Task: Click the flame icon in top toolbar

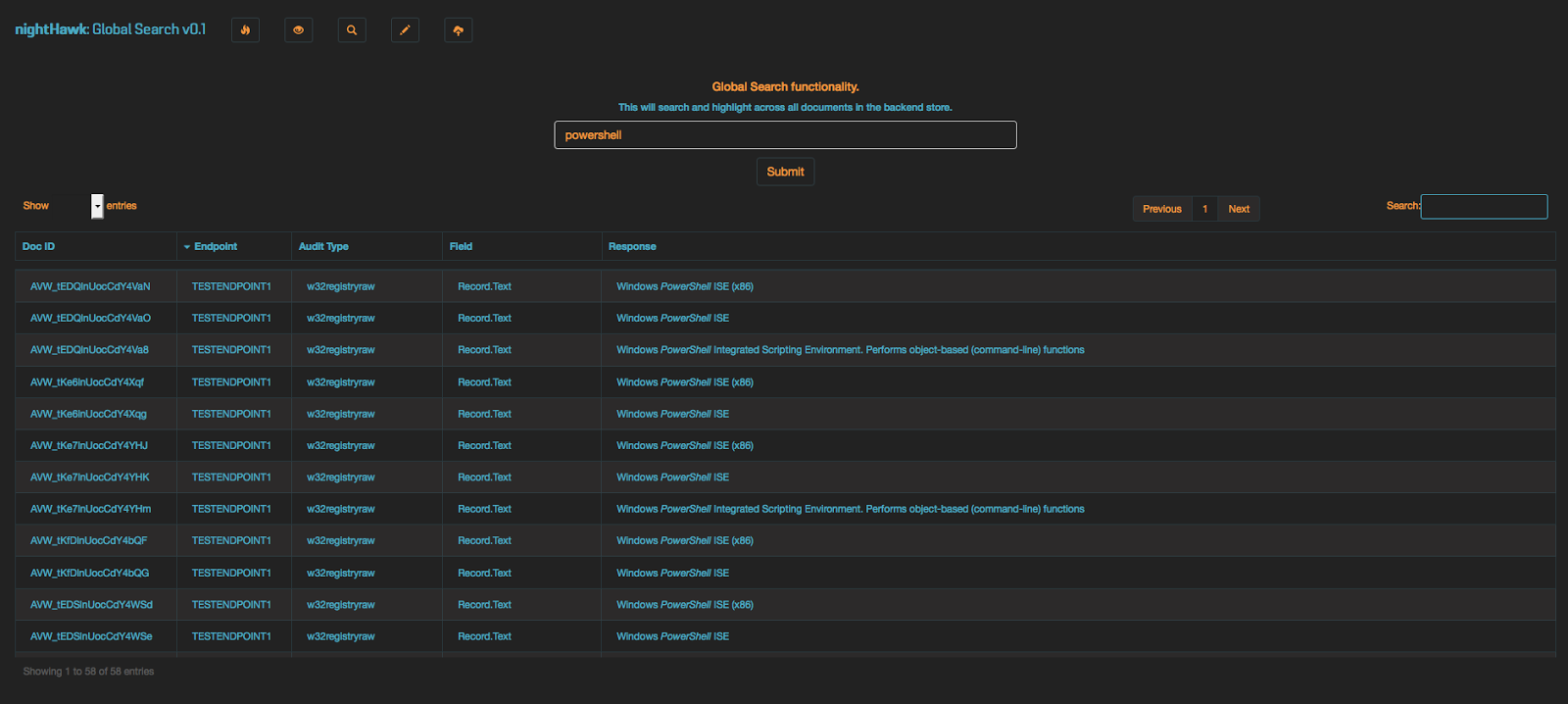Action: tap(245, 30)
